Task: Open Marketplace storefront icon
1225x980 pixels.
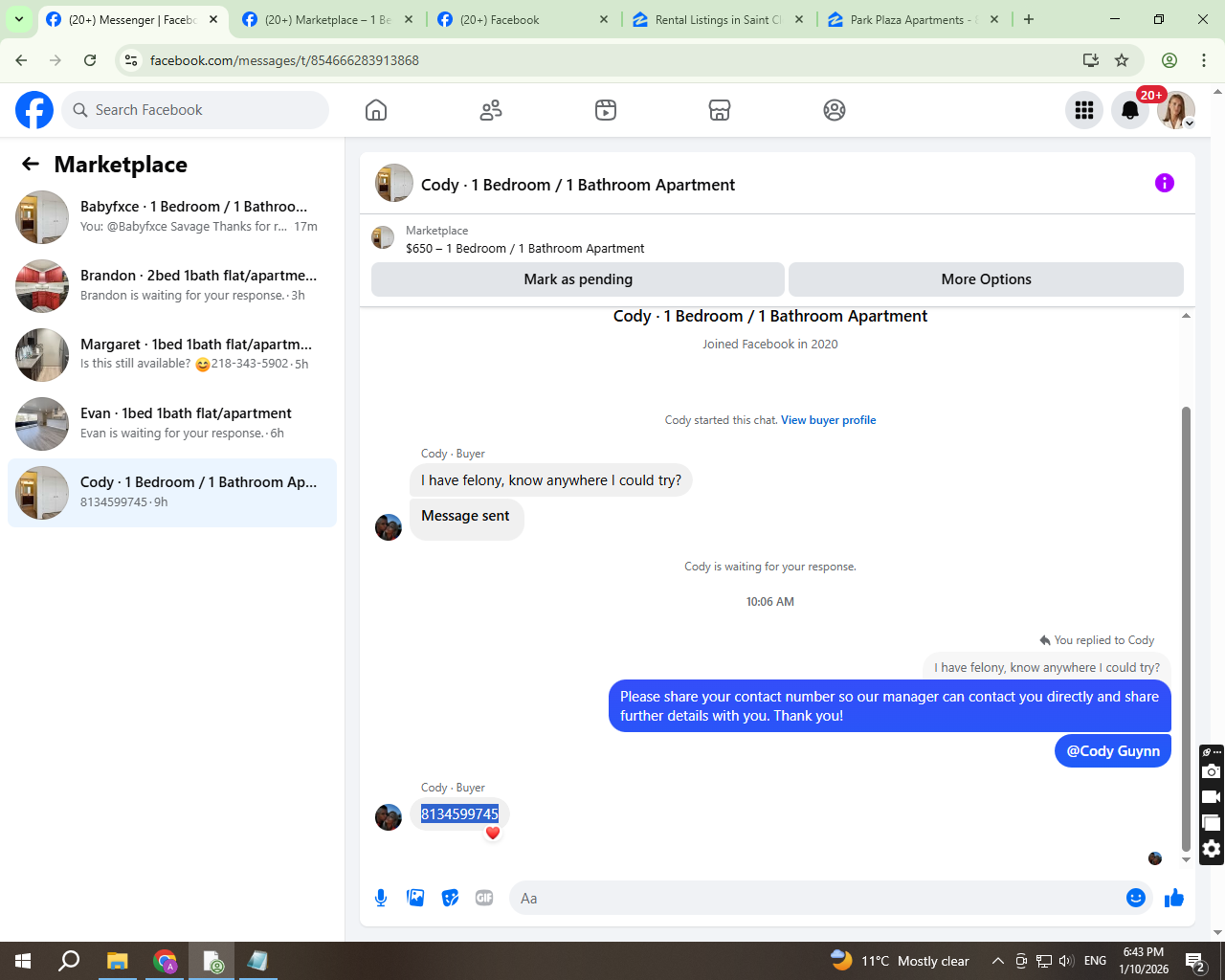Action: (720, 110)
